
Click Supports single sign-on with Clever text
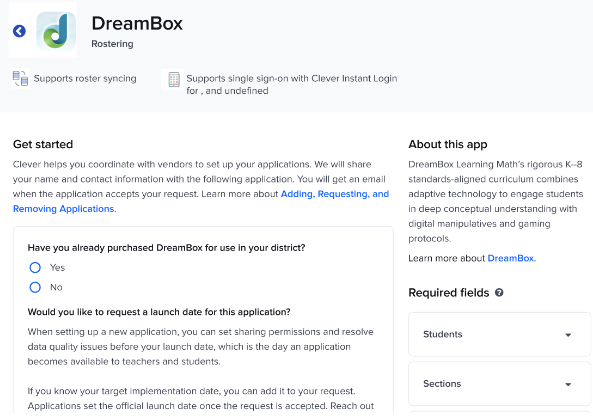(292, 84)
